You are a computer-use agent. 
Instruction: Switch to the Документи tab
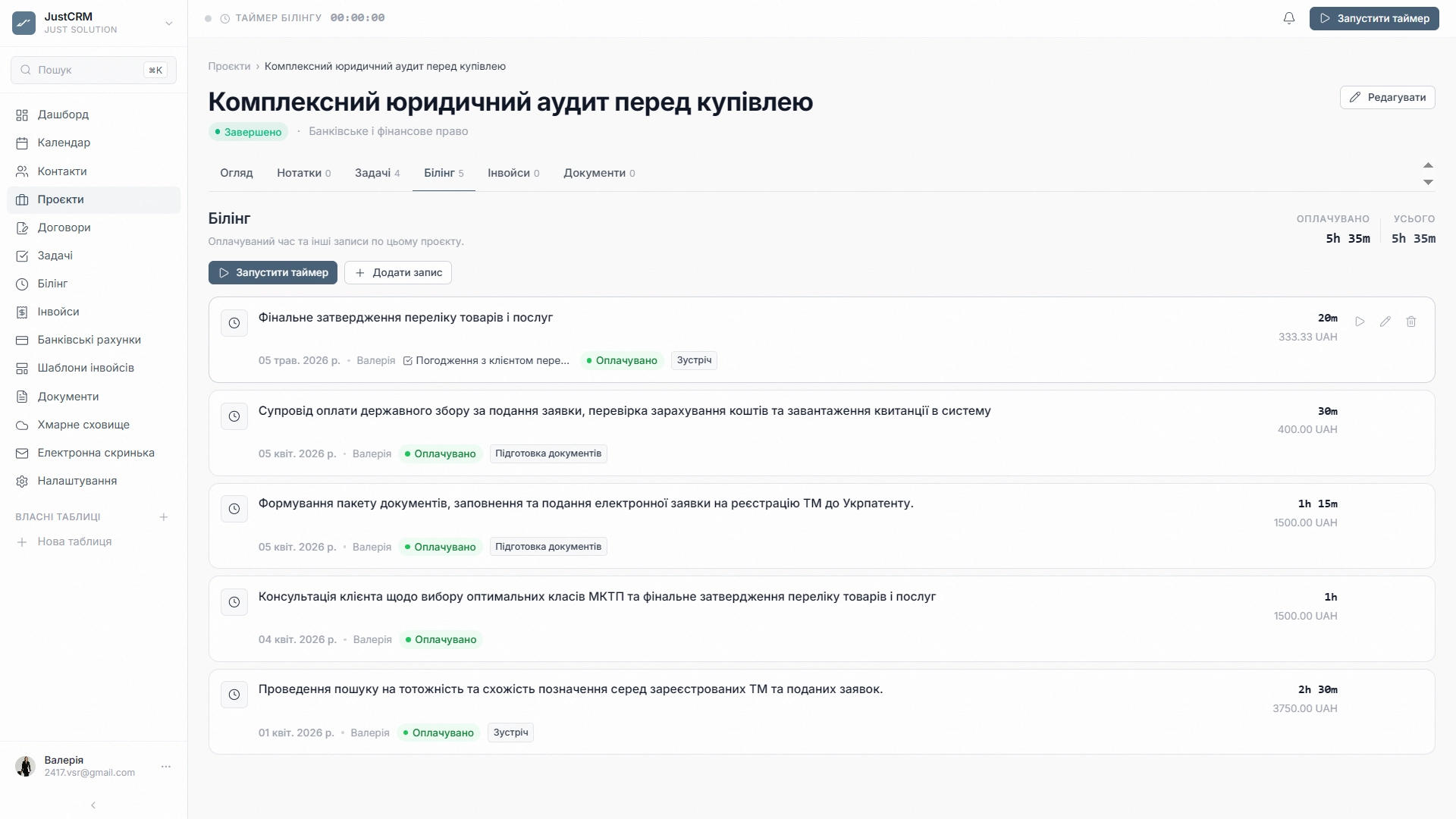tap(599, 173)
